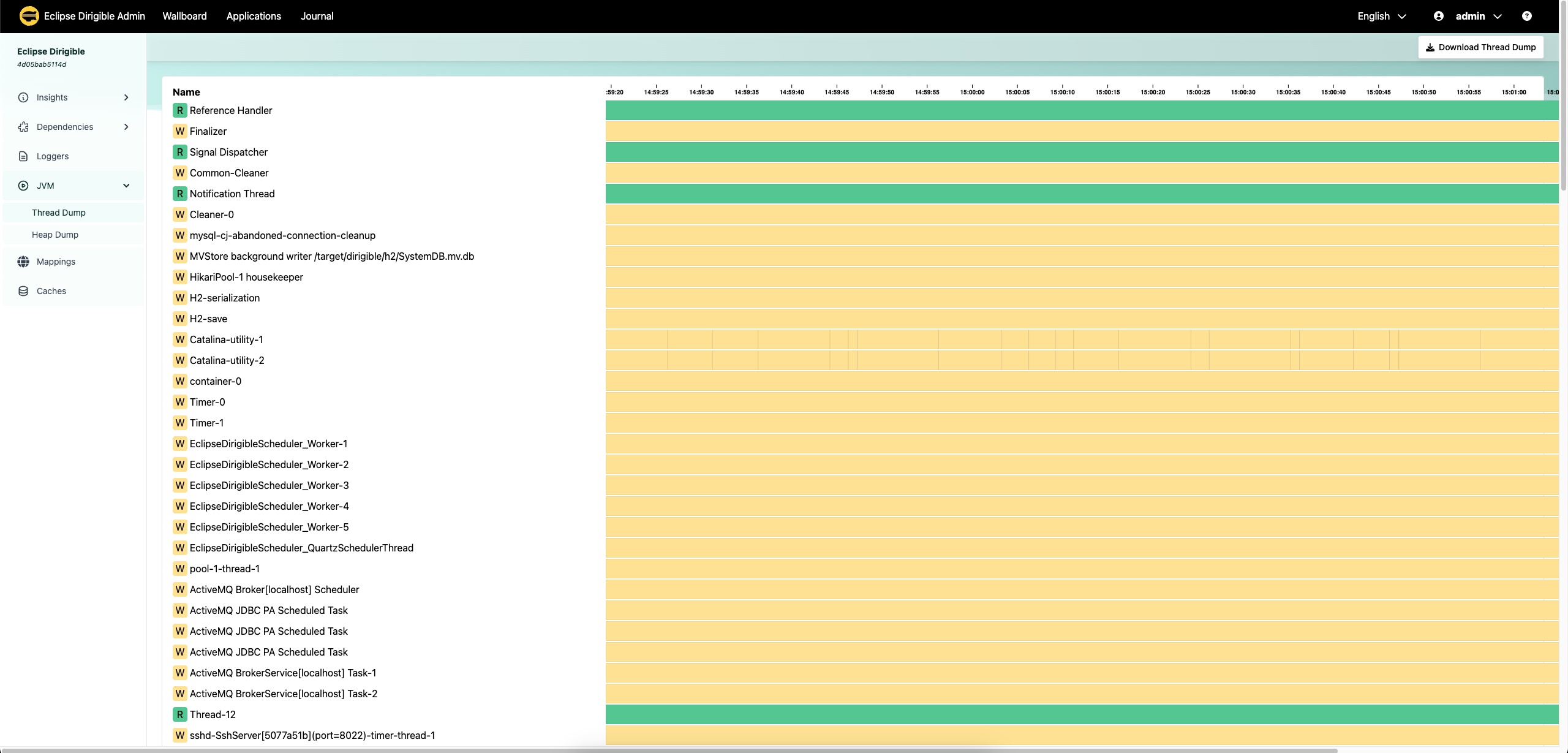The height and width of the screenshot is (753, 1568).
Task: Select the ActiveMQ BrokerService[localhost] Task-2 thread name
Action: [284, 694]
